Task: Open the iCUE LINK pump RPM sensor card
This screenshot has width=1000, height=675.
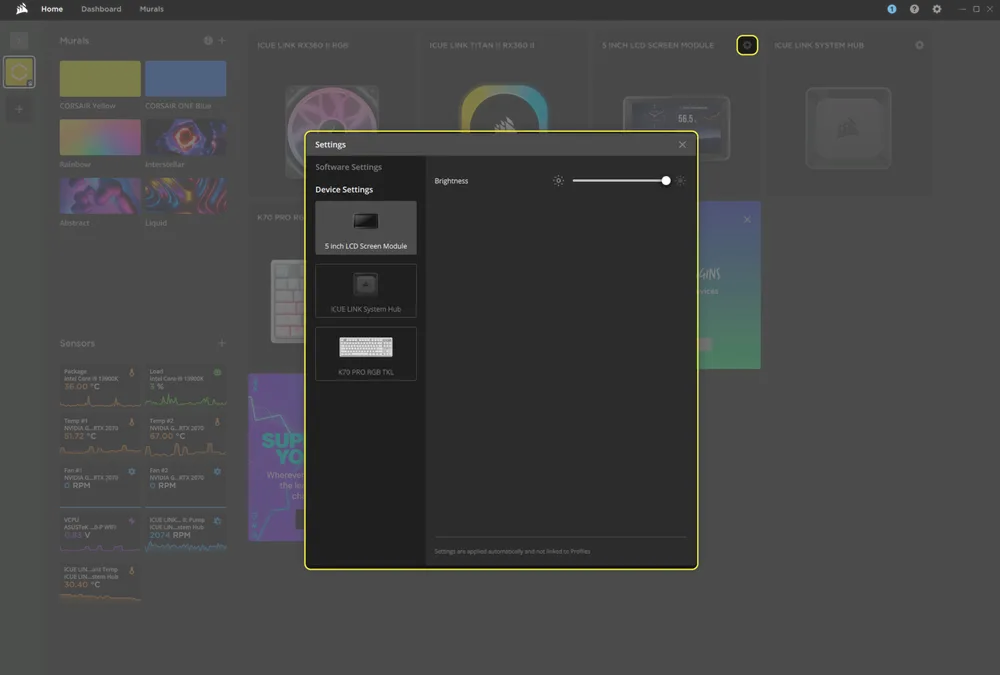Action: coord(186,535)
